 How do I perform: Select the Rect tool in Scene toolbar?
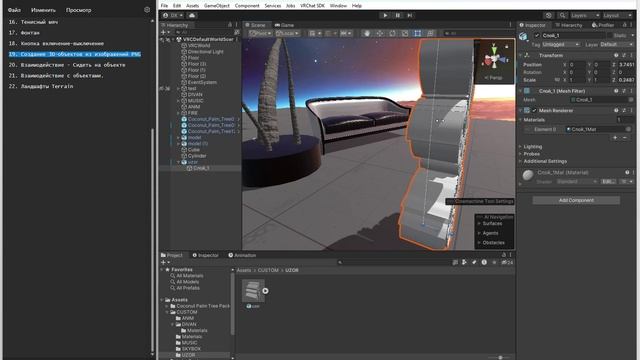[x=418, y=33]
